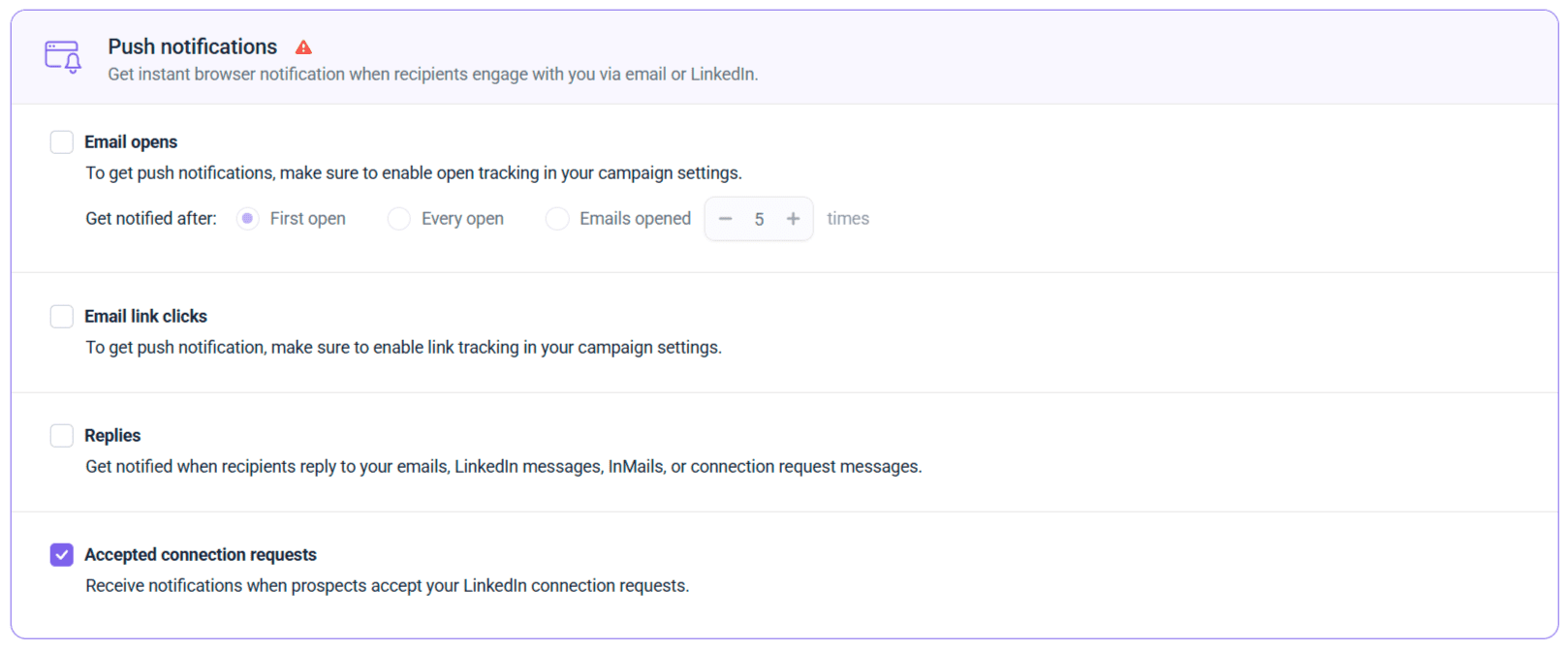The image size is (1568, 651).
Task: Click the 'Accepted connection requests' label text
Action: pyautogui.click(x=201, y=555)
